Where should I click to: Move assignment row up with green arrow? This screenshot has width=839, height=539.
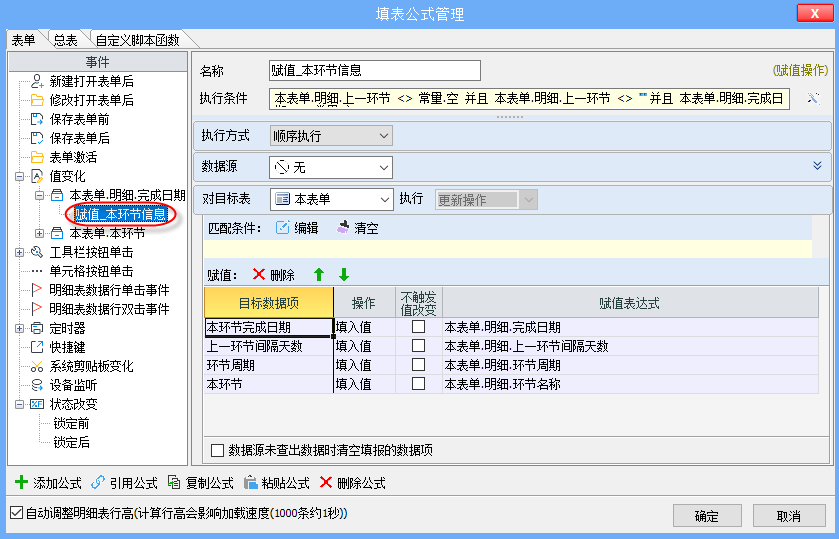click(319, 275)
